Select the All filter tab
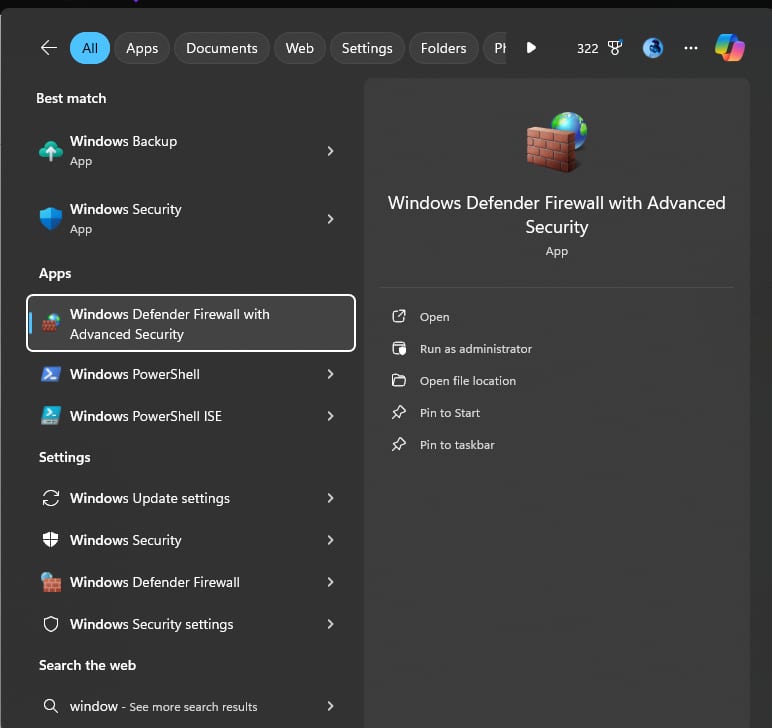772x728 pixels. 90,48
